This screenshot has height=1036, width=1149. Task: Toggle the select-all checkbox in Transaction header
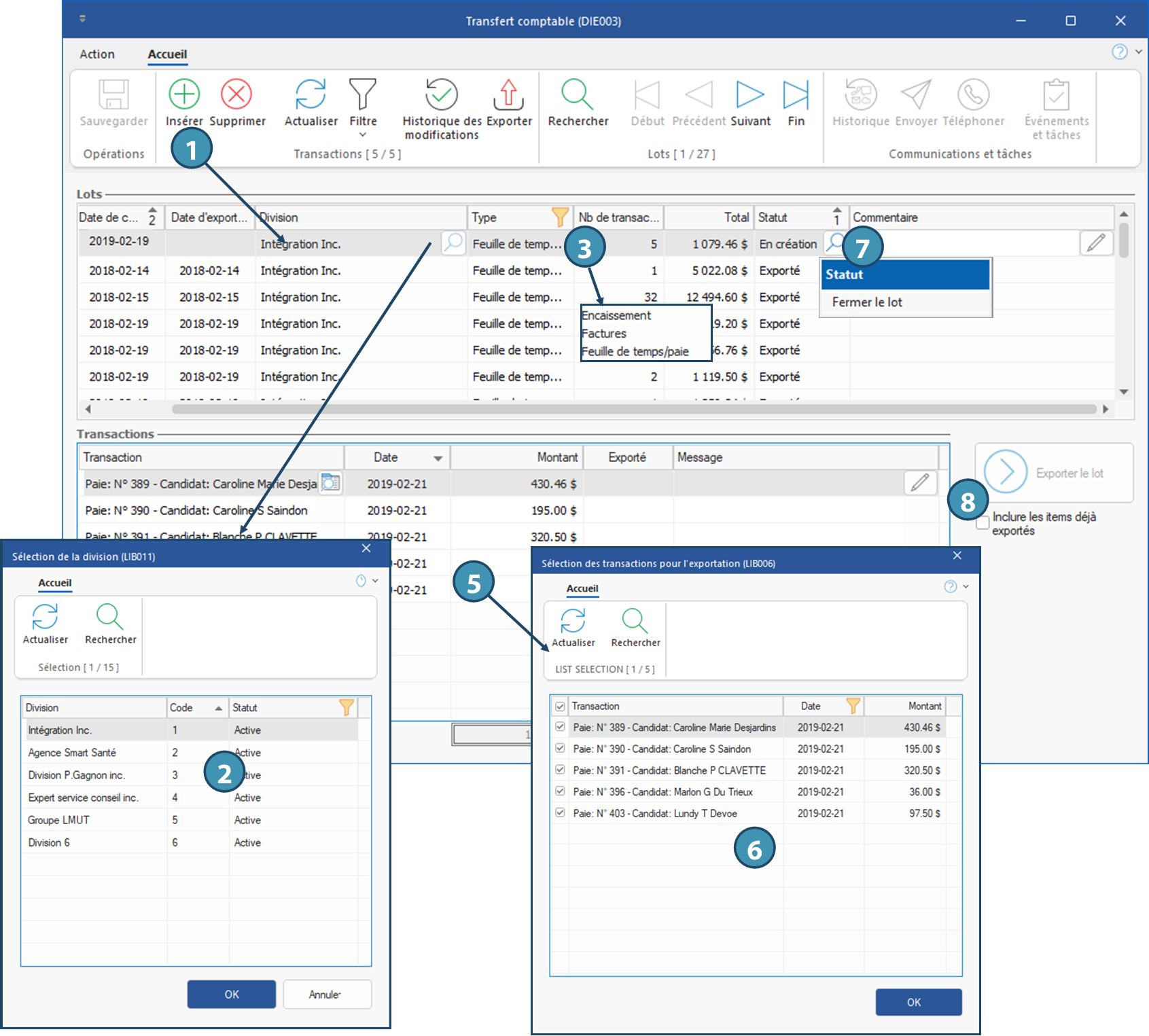click(560, 707)
